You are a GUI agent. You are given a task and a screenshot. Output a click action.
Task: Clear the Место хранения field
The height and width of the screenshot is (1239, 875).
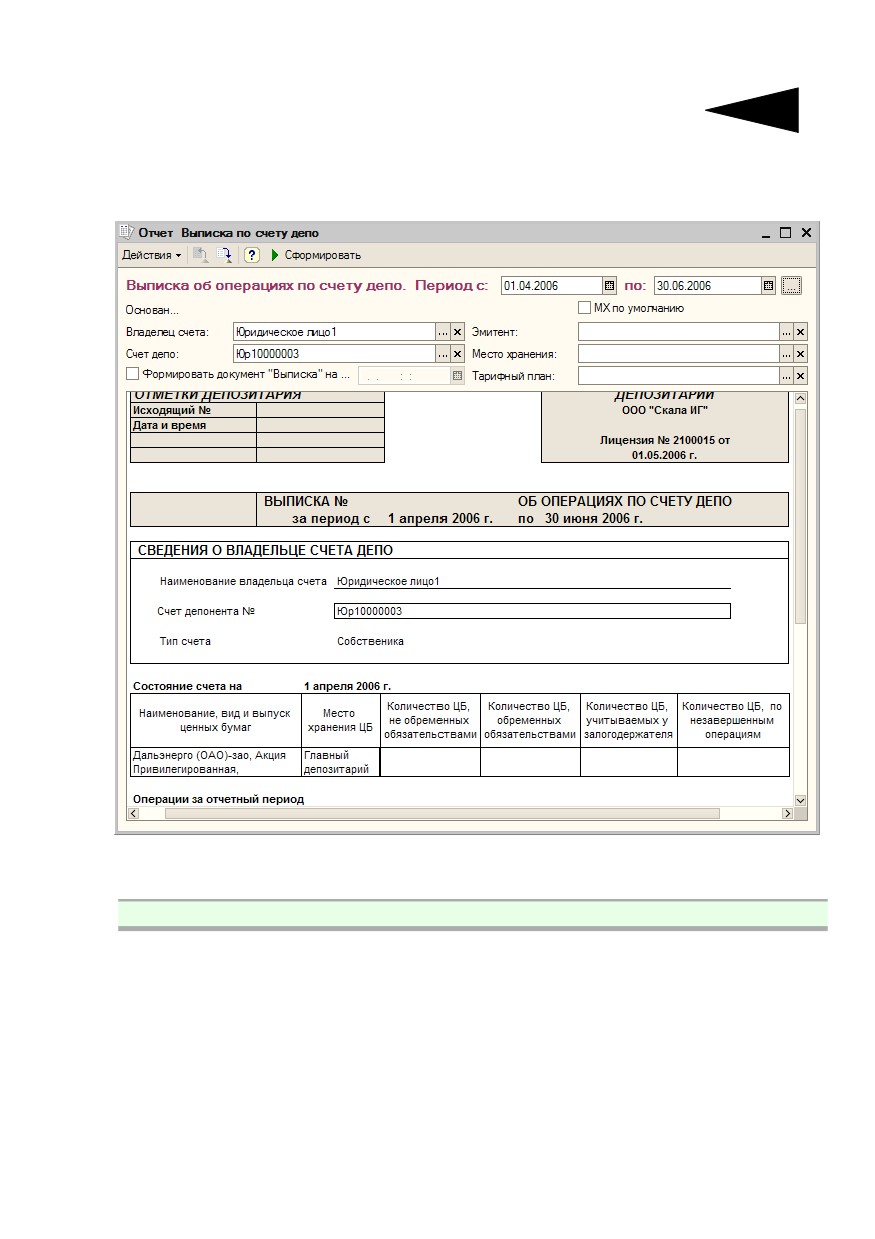tap(800, 354)
